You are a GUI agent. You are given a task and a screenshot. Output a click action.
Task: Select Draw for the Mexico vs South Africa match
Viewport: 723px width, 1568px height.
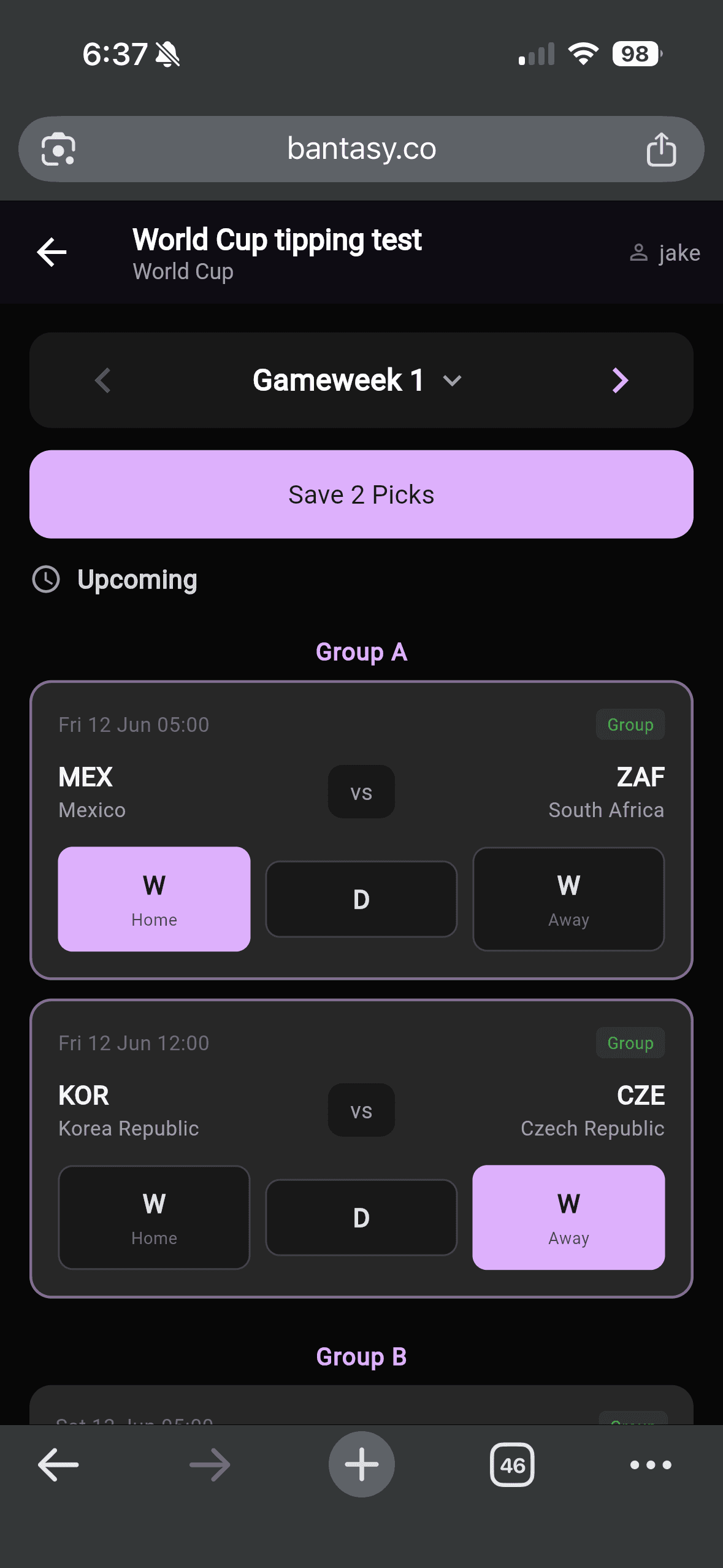[361, 899]
